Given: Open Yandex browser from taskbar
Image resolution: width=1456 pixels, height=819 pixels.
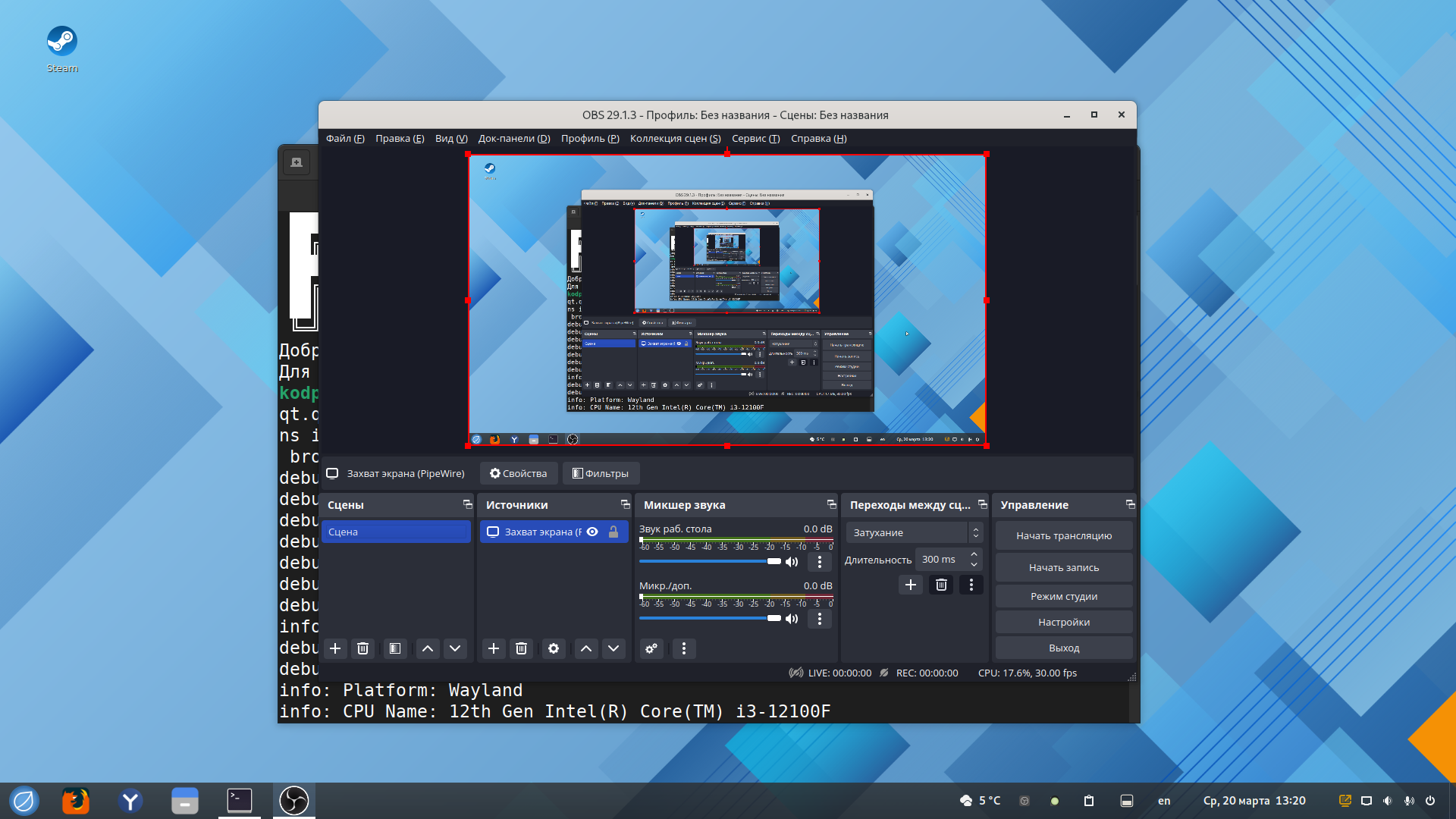Looking at the screenshot, I should tap(130, 801).
